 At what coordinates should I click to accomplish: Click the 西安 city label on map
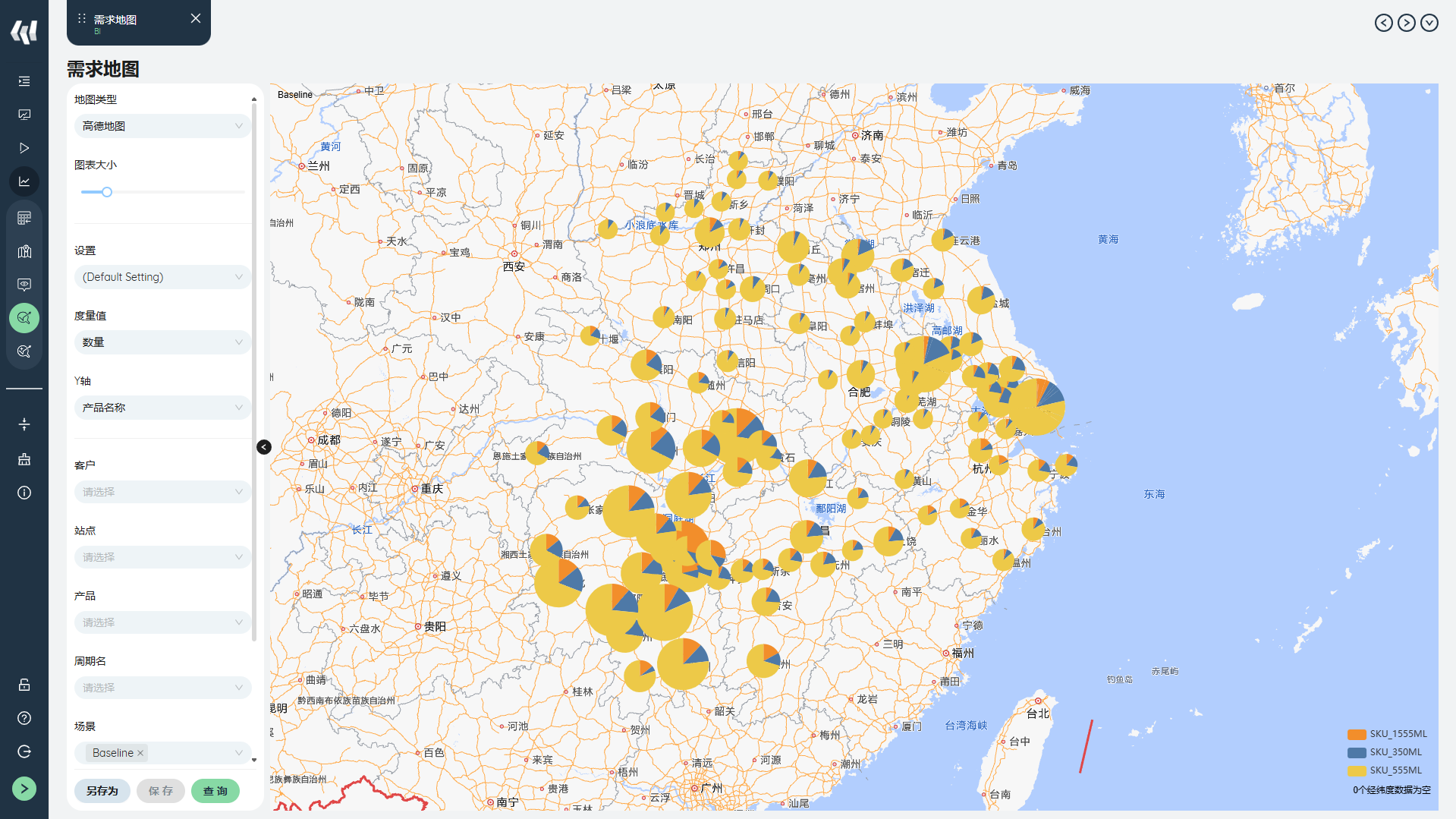click(514, 266)
